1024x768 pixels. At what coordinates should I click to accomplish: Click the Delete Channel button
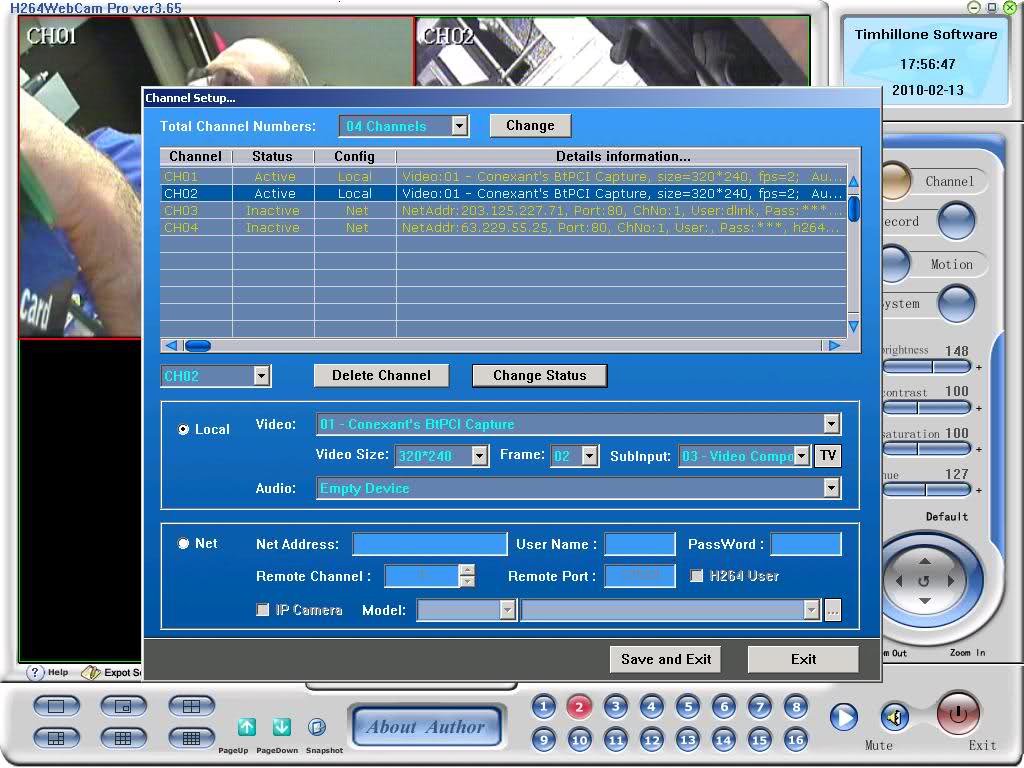pos(381,376)
